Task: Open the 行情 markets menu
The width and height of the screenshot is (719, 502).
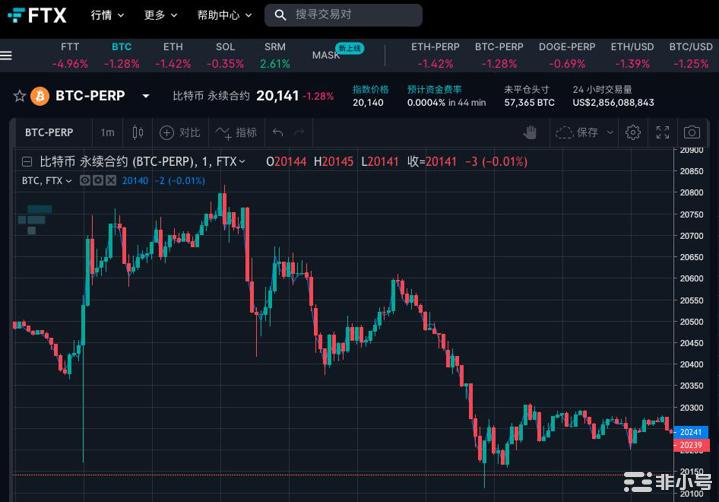Action: coord(107,15)
